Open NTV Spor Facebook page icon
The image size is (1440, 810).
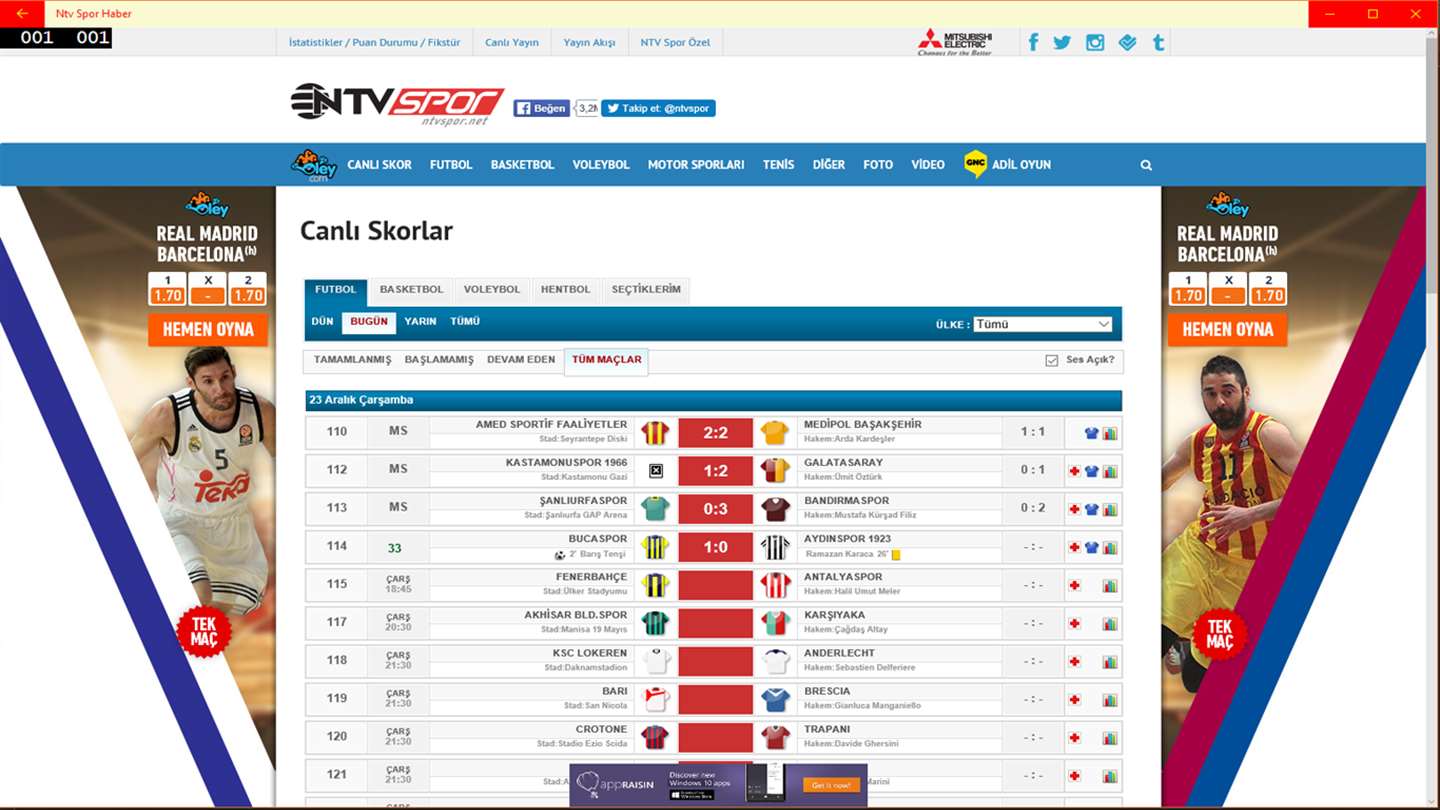tap(1033, 42)
